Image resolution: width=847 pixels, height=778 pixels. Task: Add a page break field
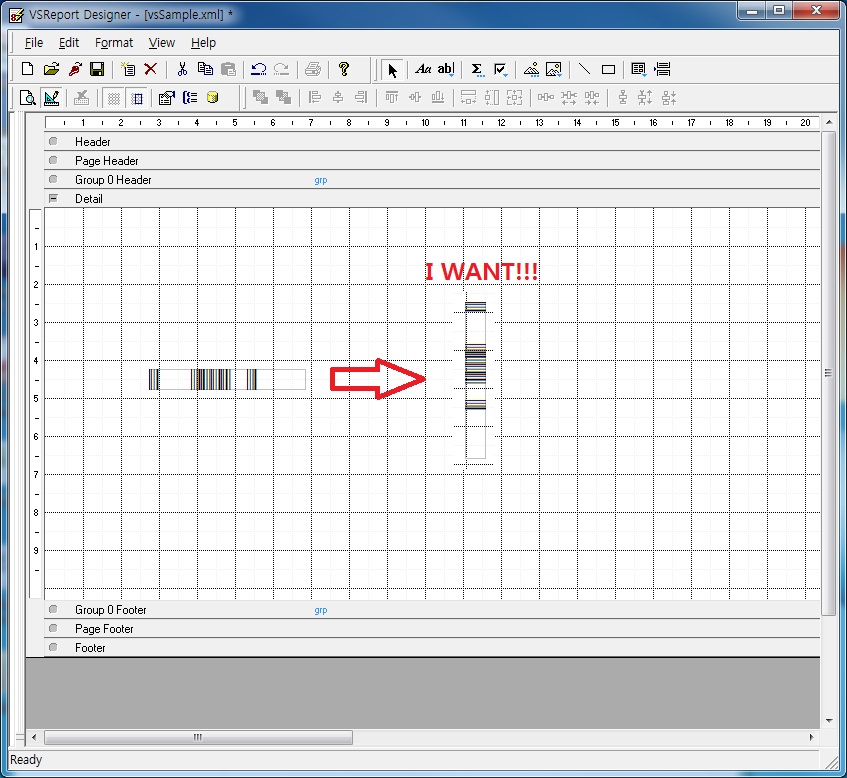click(662, 69)
